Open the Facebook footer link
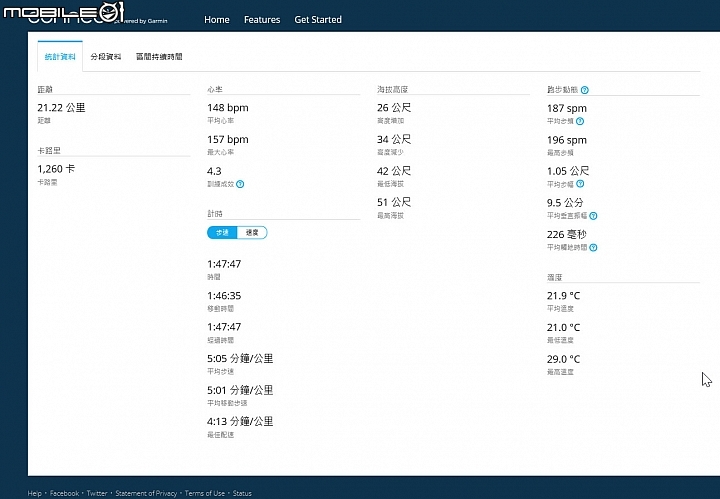Viewport: 720px width, 499px height. (64, 493)
